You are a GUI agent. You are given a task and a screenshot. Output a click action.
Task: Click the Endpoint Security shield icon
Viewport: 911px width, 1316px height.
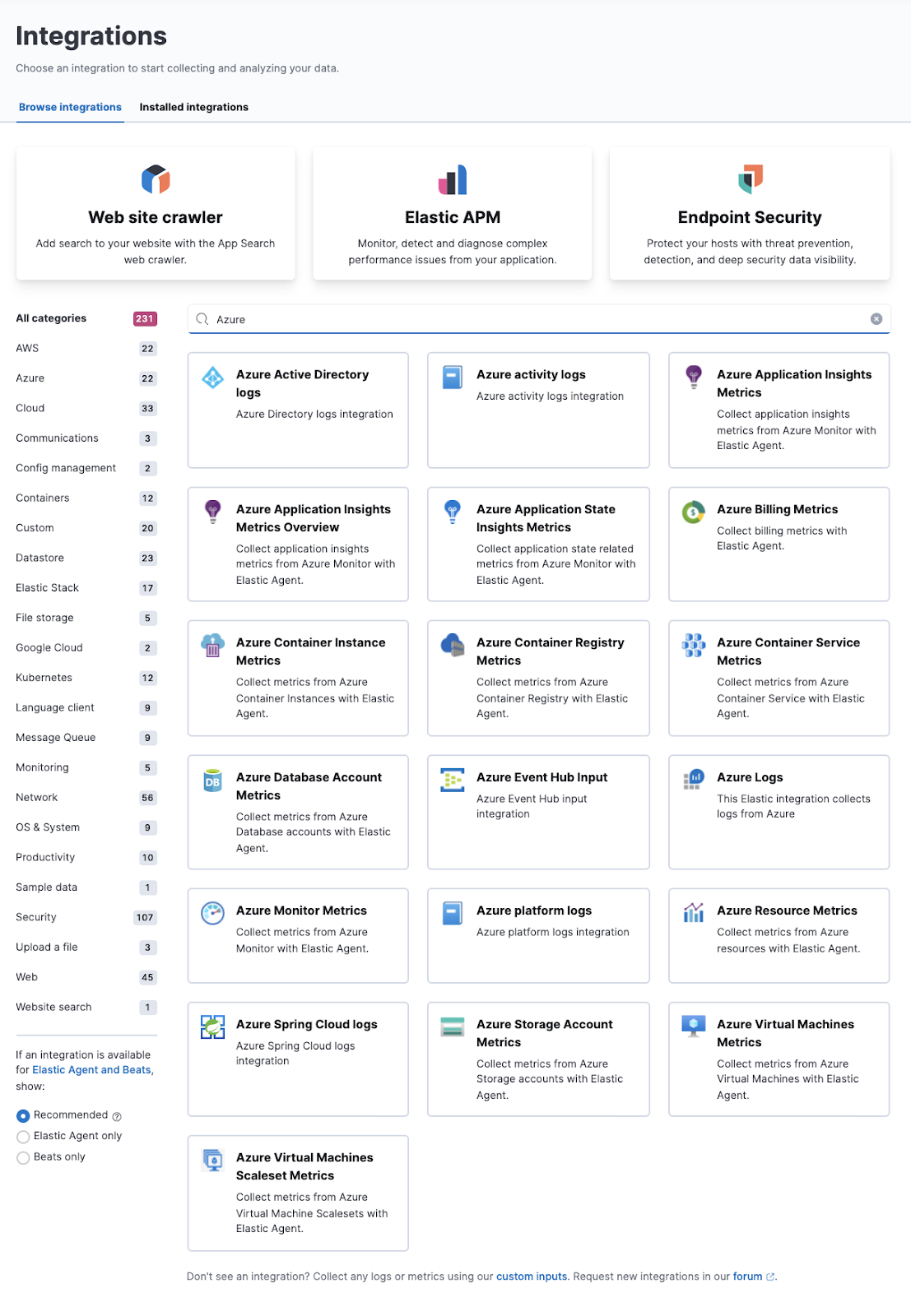tap(750, 179)
